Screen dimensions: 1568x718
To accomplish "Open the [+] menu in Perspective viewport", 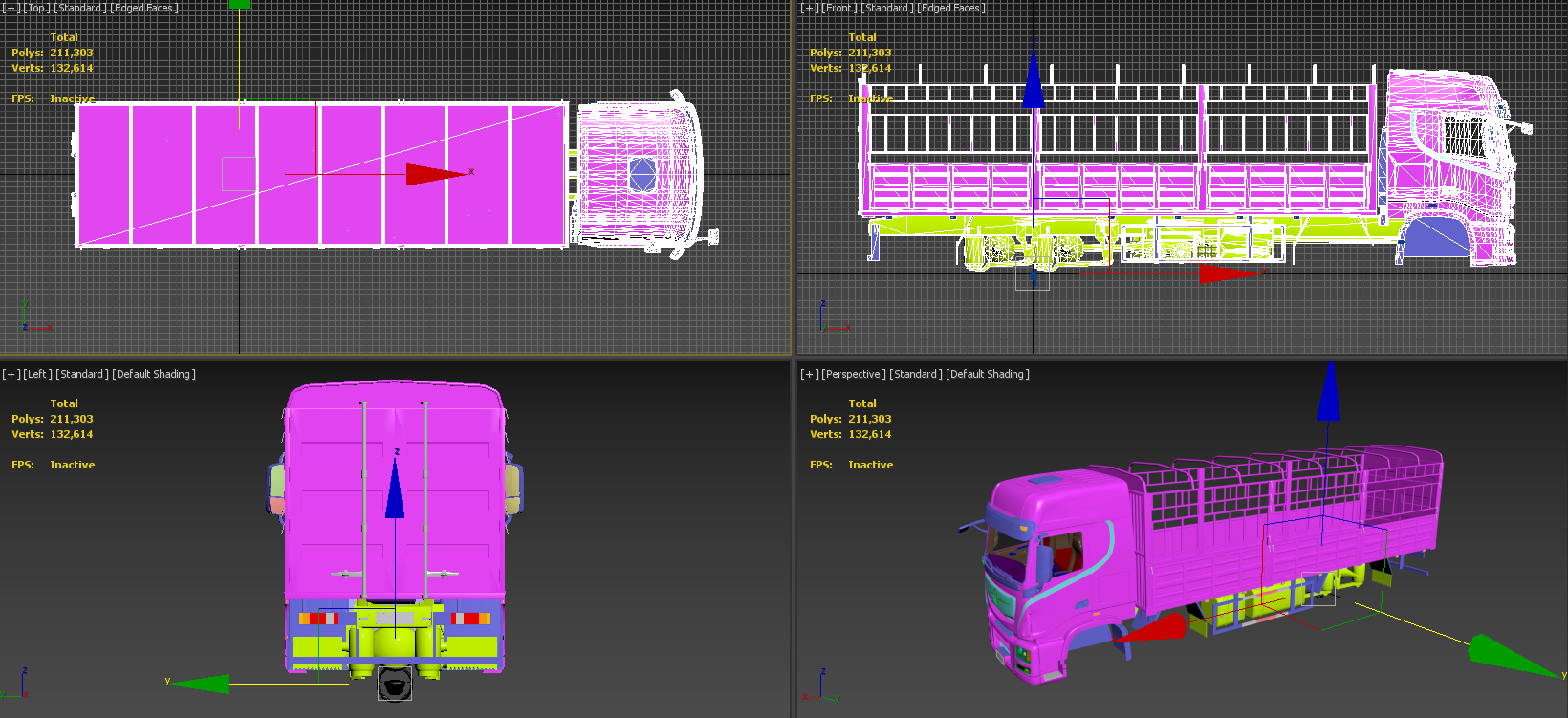I will pyautogui.click(x=810, y=374).
